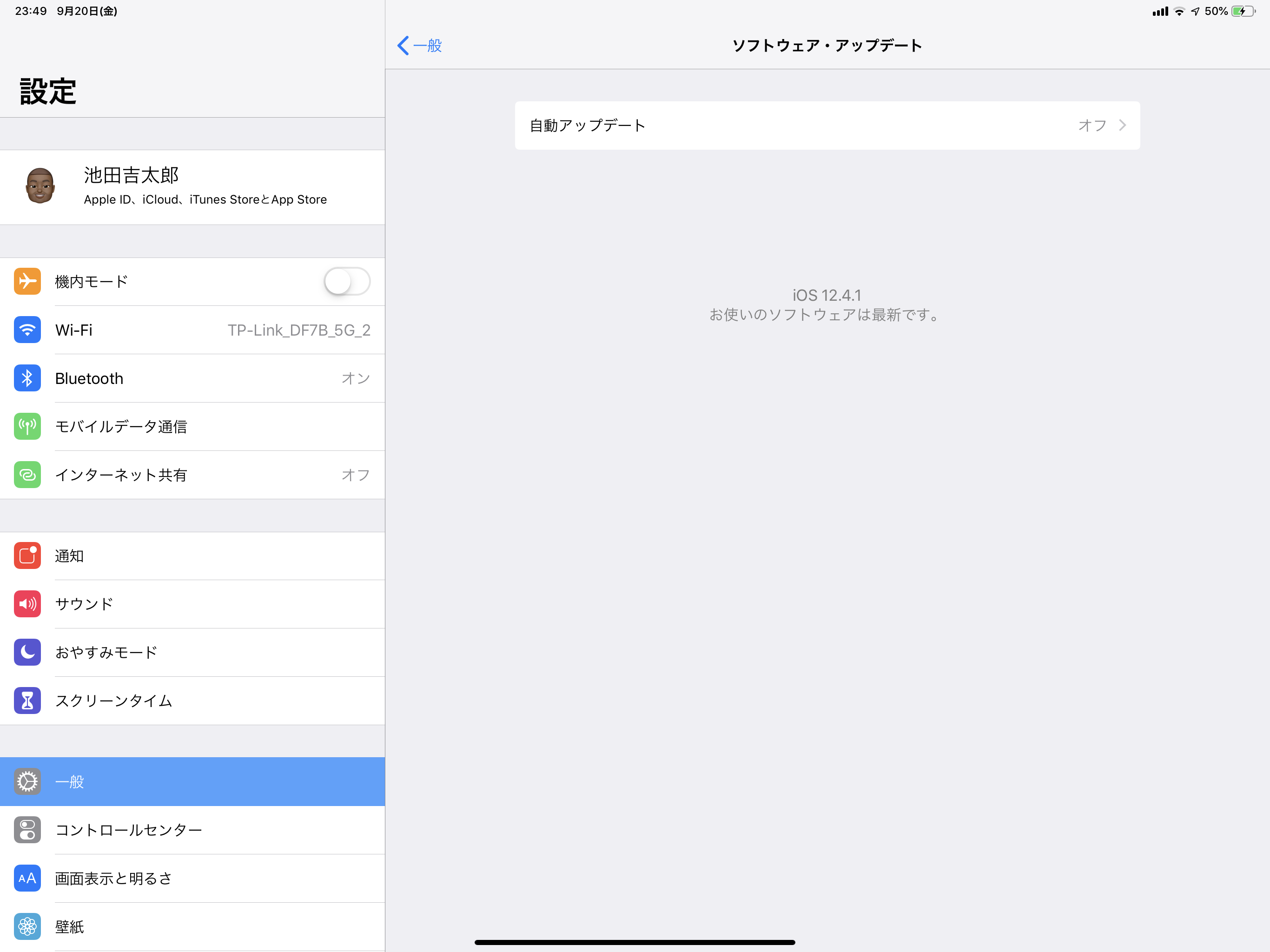Tap the Internet sharing hotspot icon
Viewport: 1270px width, 952px height.
pos(27,475)
